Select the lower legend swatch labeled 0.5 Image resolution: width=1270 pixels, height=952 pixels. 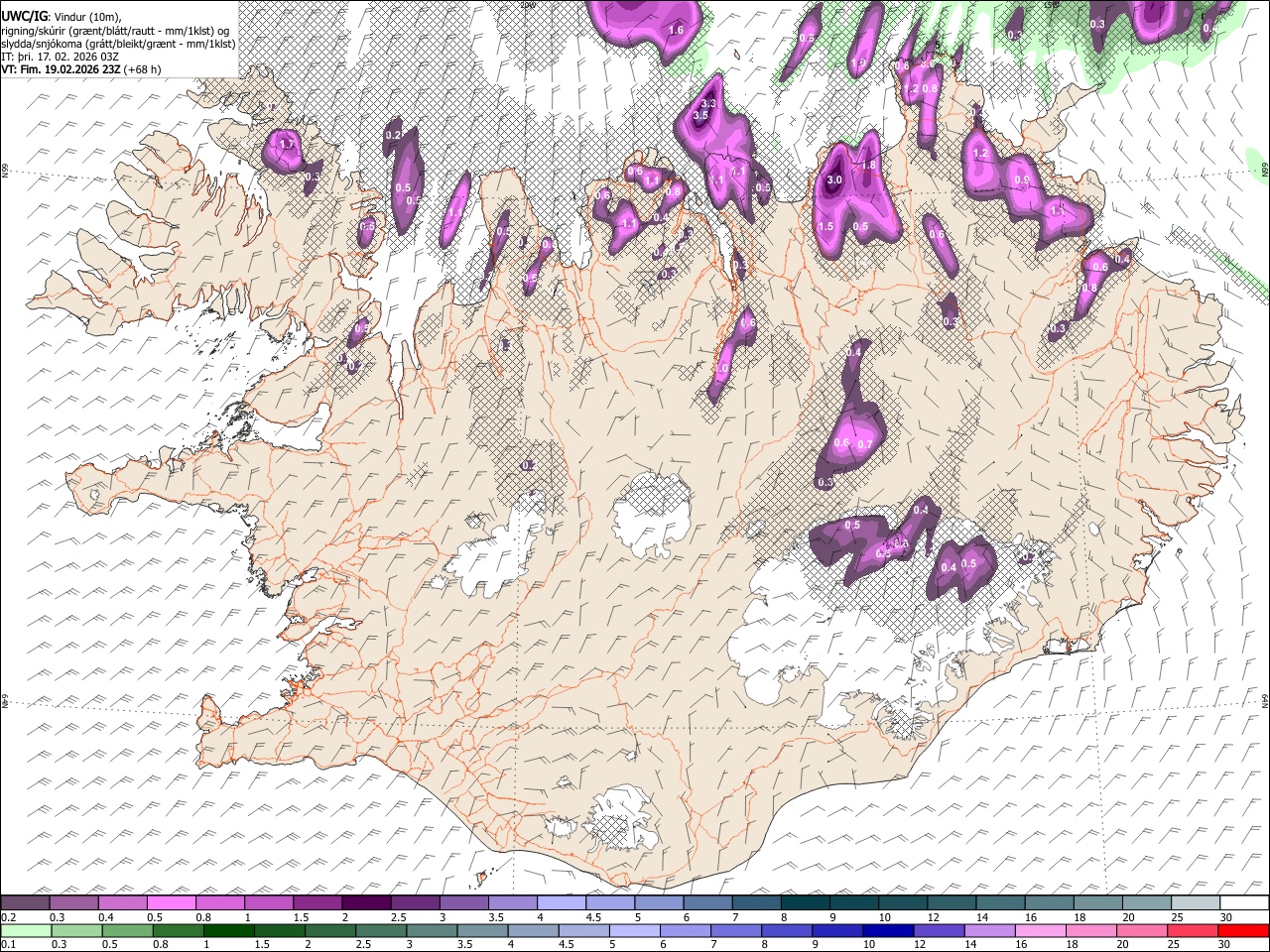click(127, 931)
